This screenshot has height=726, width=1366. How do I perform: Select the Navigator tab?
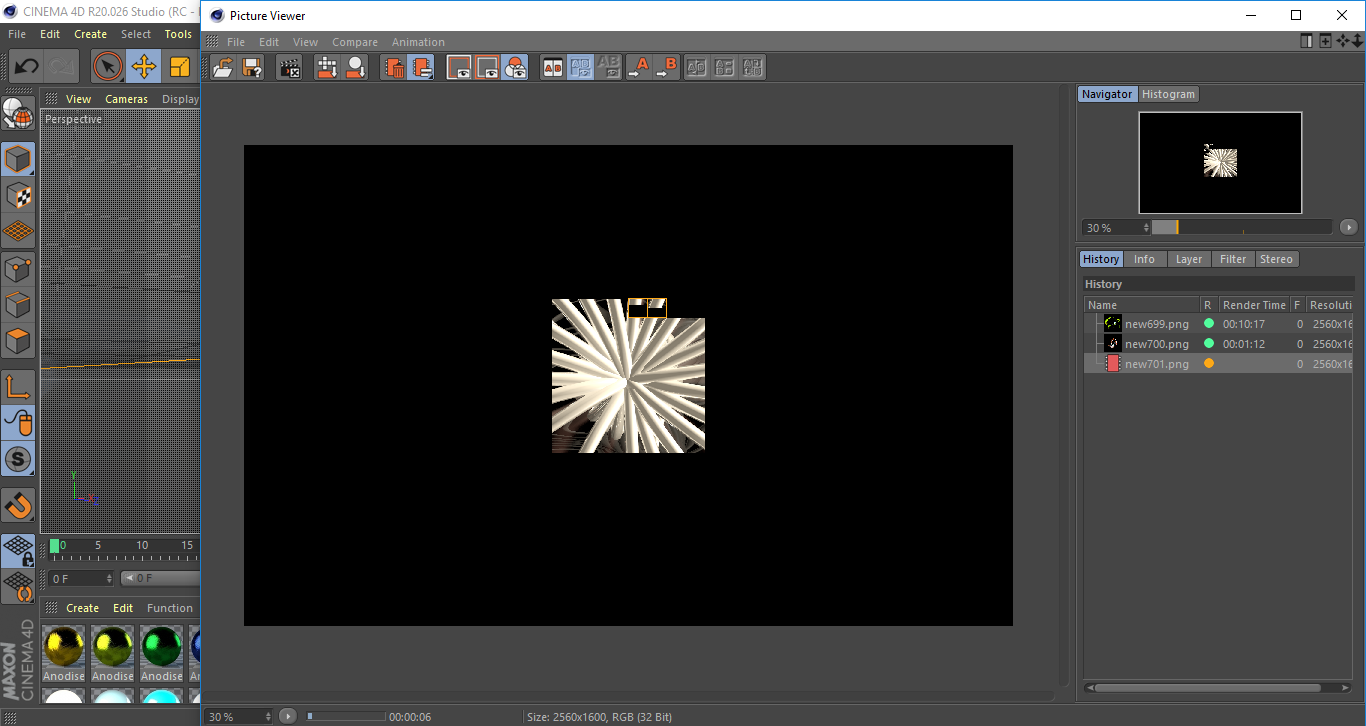click(1107, 94)
